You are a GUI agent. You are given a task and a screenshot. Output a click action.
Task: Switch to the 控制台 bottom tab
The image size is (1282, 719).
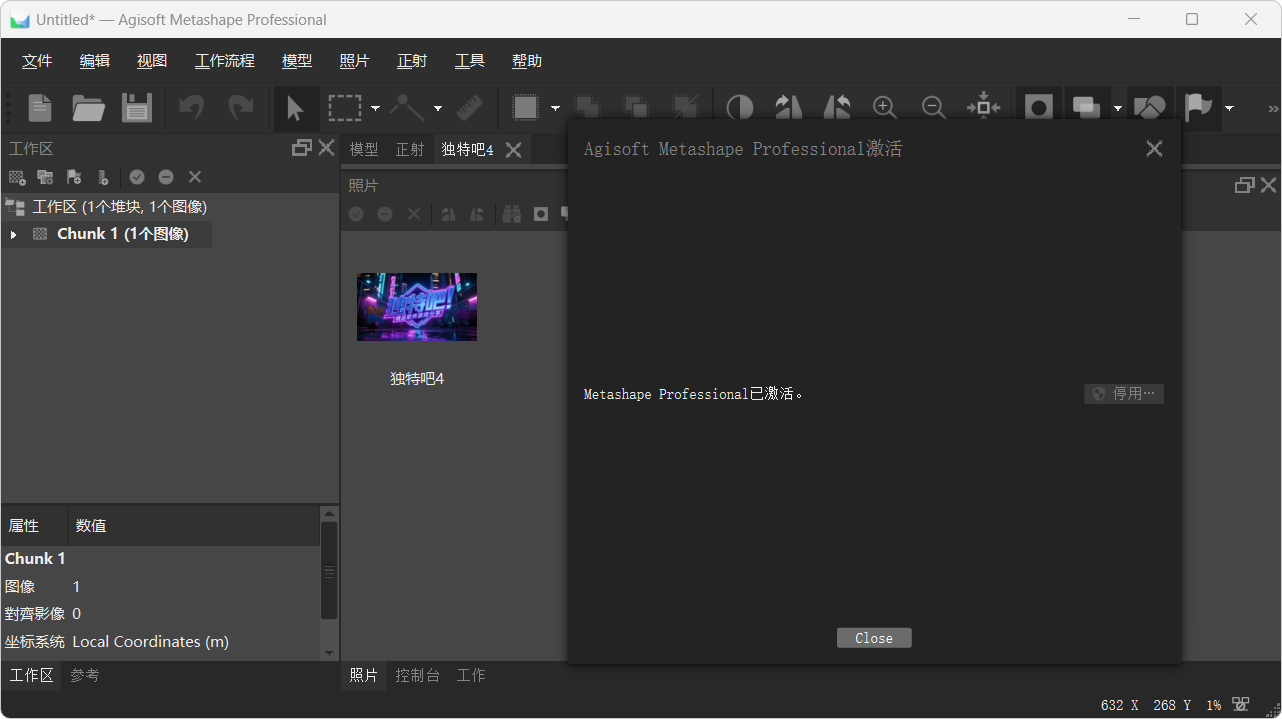(417, 675)
